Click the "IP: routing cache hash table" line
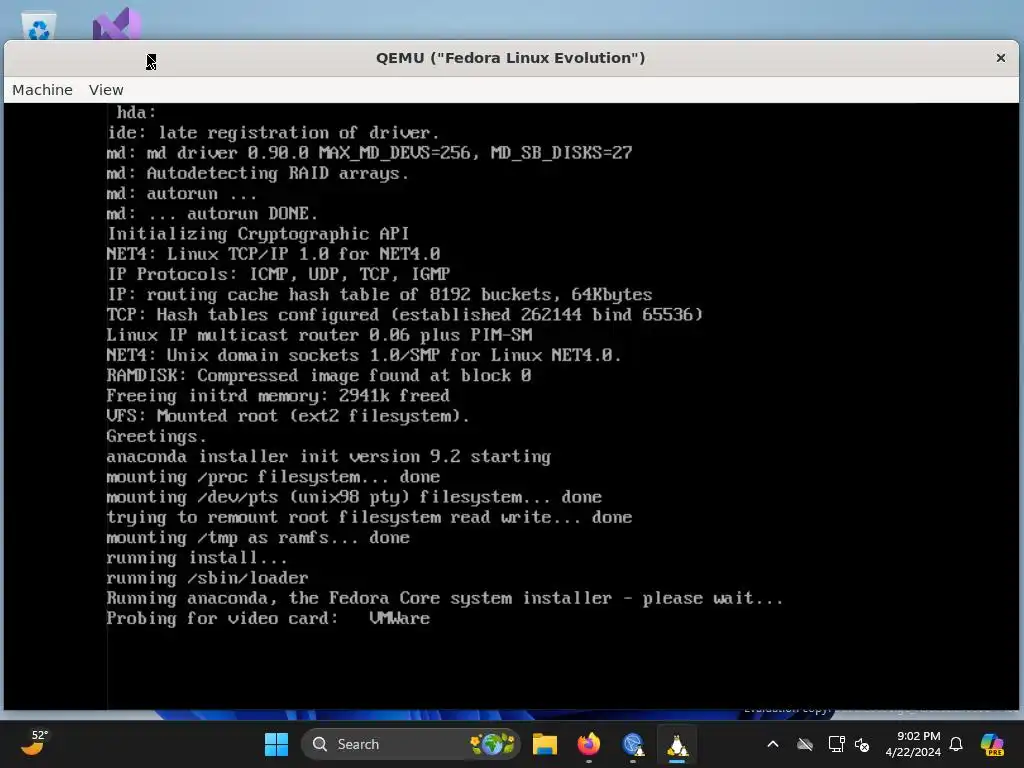 (379, 295)
